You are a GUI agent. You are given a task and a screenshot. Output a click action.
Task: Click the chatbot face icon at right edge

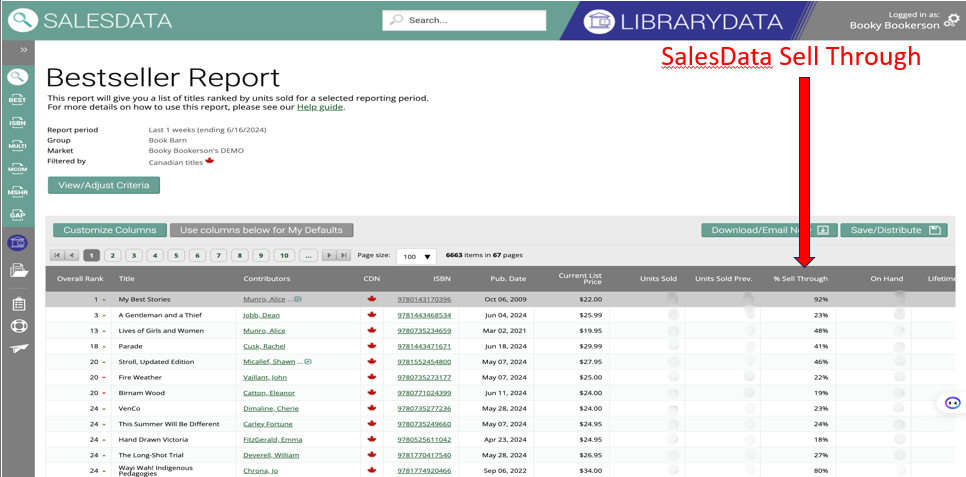click(952, 403)
